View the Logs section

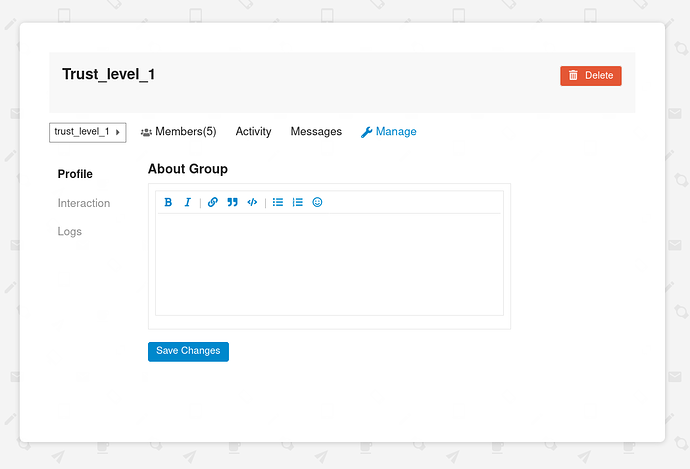tap(70, 231)
